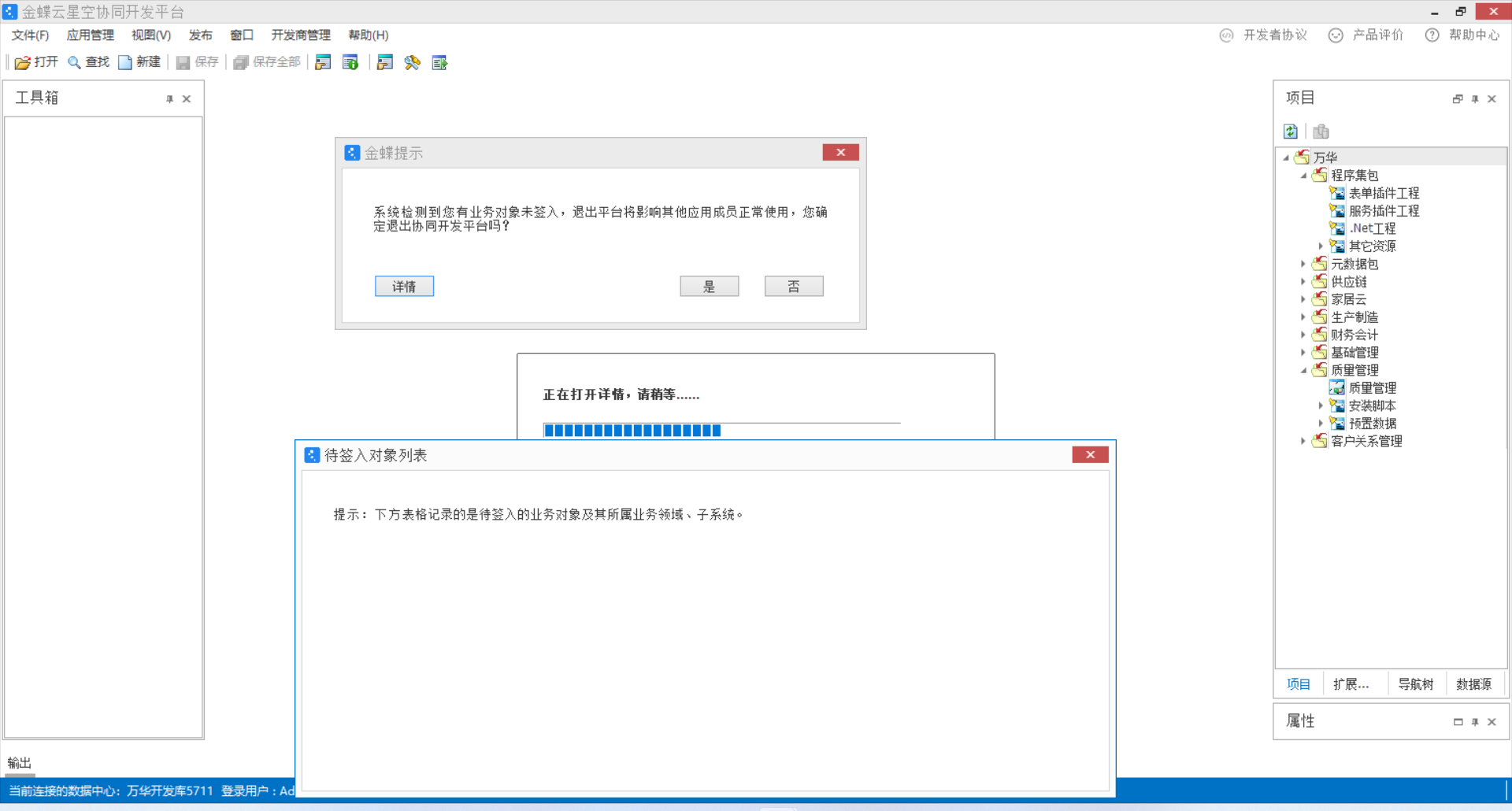Click the form icon with green info badge
Screen dimensions: 1512x811
click(350, 63)
